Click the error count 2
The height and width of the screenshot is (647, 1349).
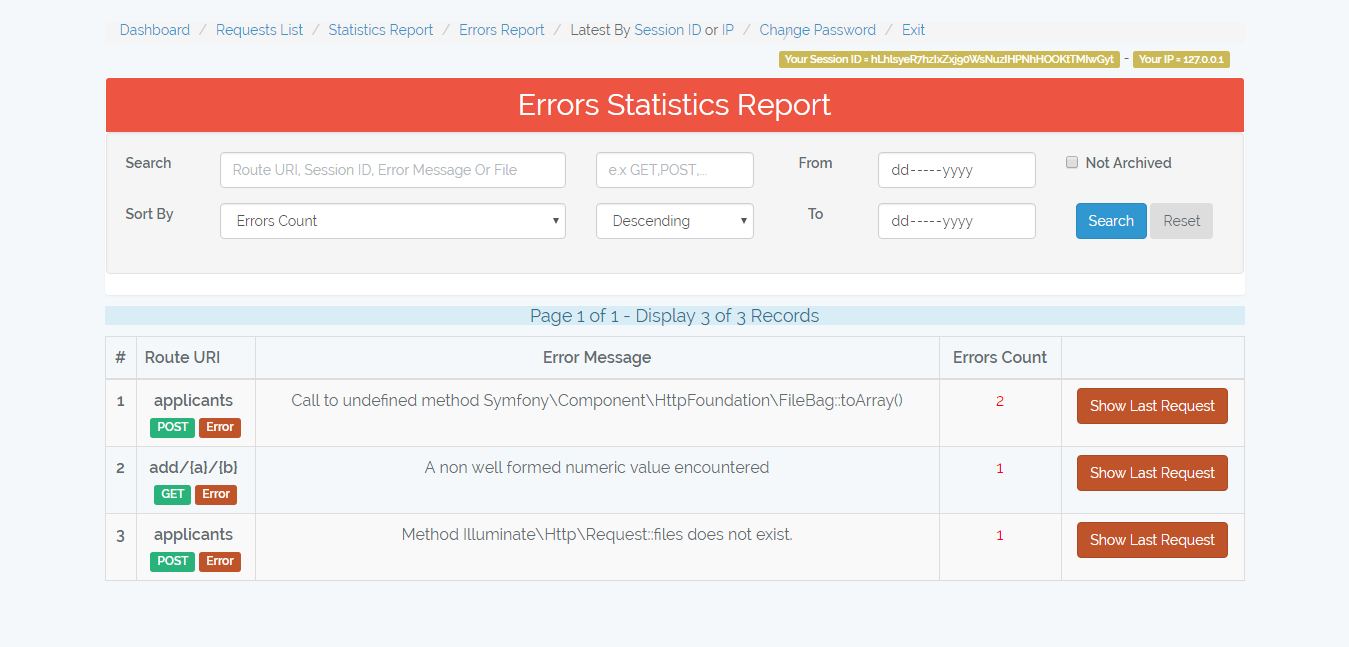pyautogui.click(x=1000, y=401)
